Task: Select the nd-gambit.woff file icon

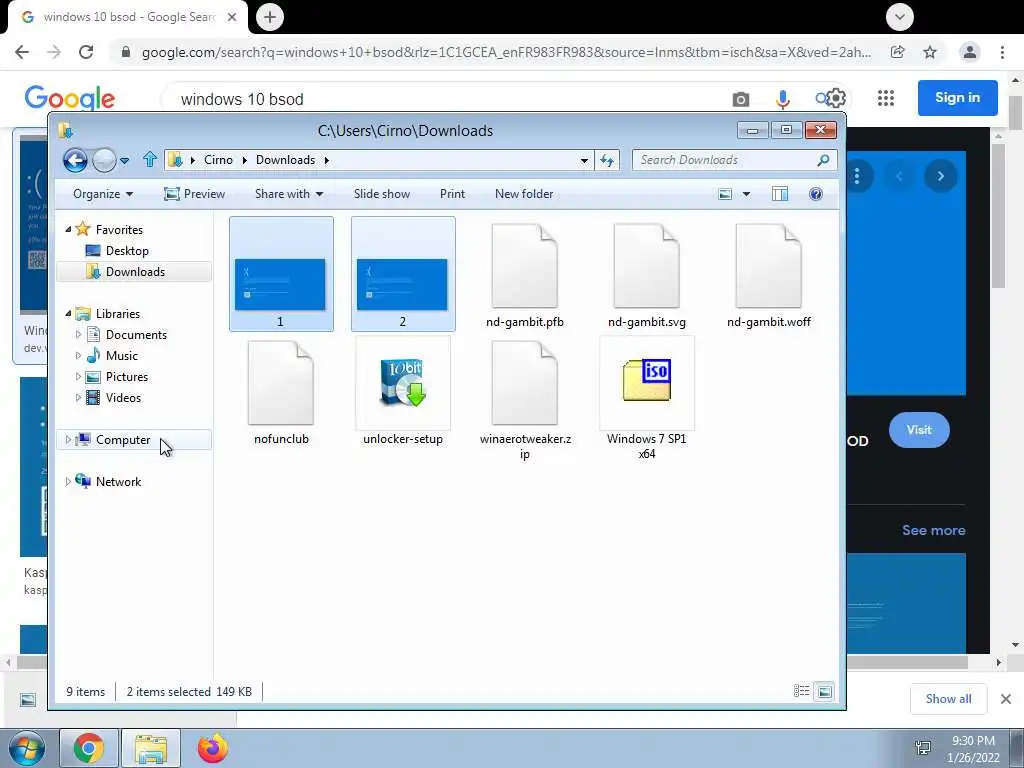Action: click(x=769, y=266)
